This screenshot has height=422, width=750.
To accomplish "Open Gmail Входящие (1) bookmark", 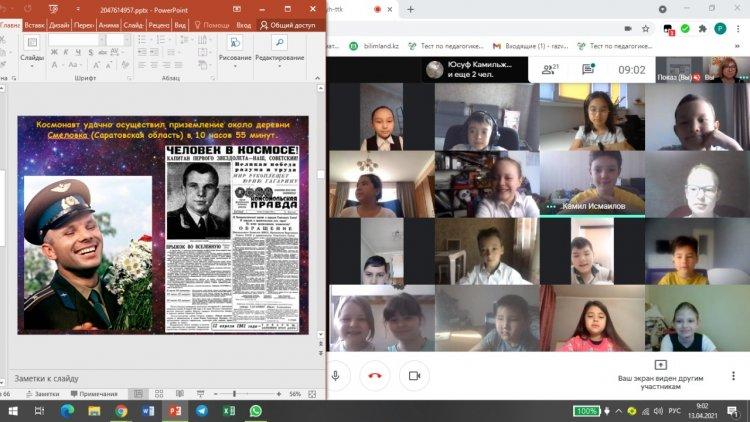I will click(530, 46).
